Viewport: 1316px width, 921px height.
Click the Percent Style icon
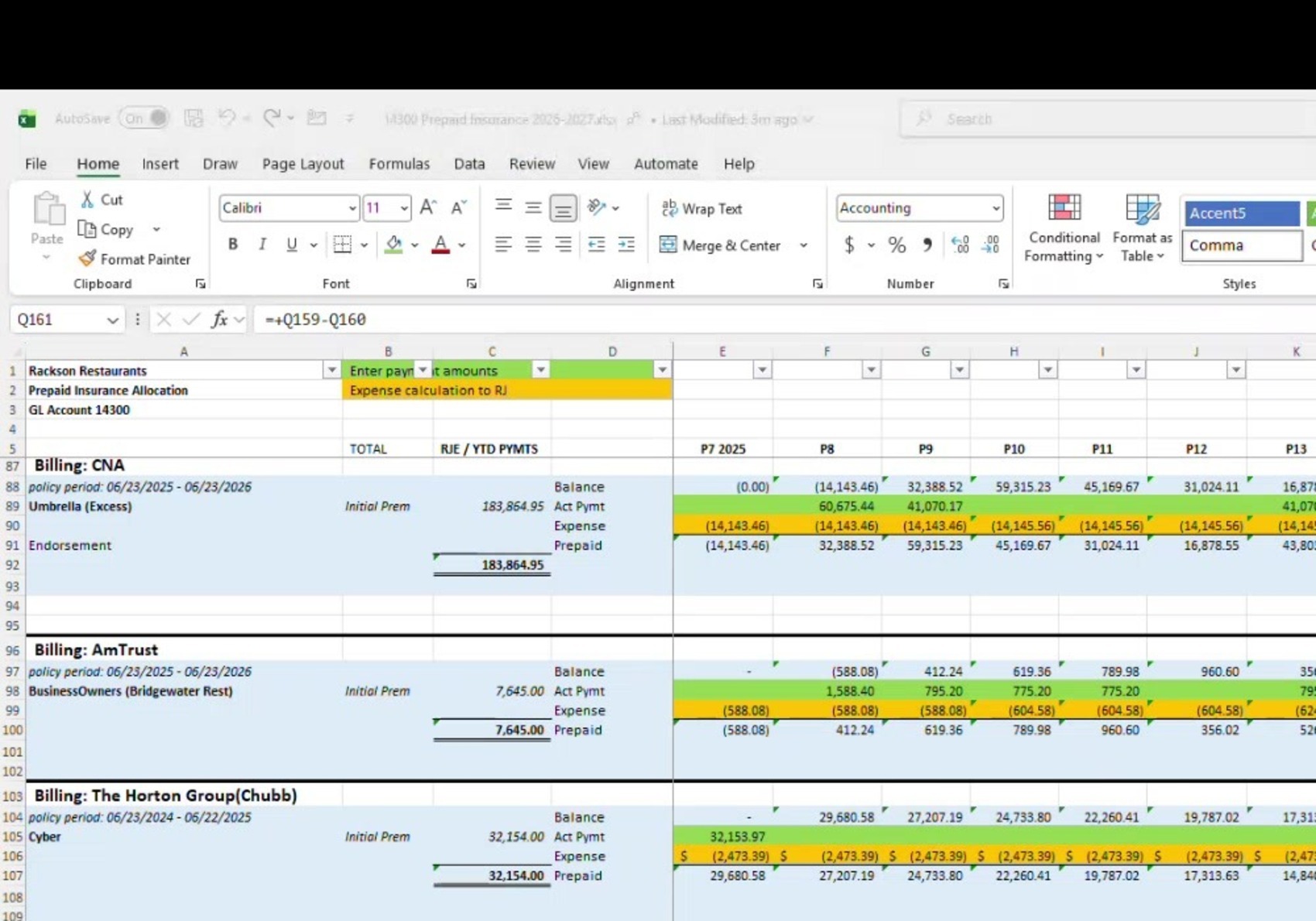[897, 245]
